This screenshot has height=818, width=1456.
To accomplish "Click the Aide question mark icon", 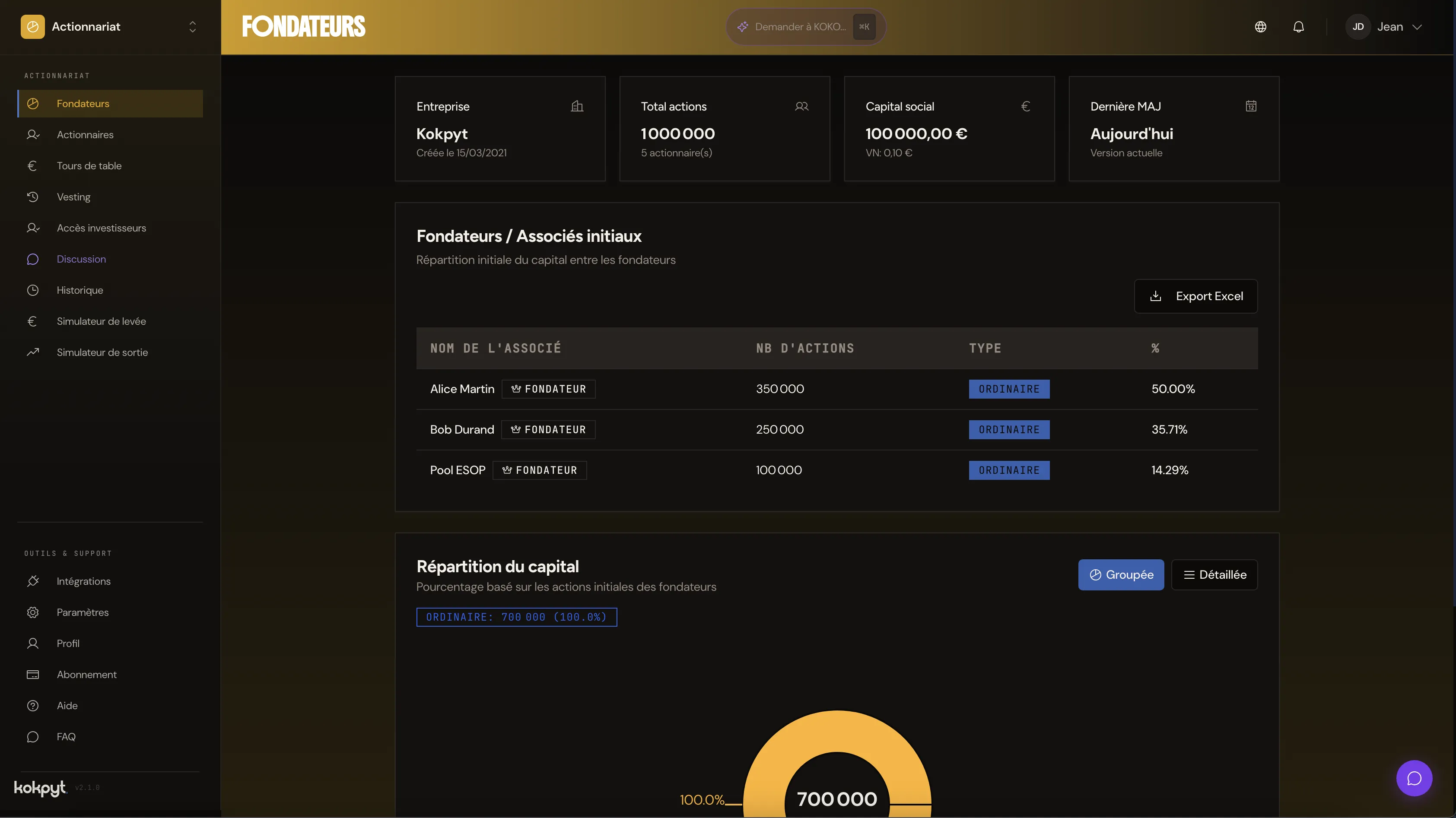I will (33, 705).
